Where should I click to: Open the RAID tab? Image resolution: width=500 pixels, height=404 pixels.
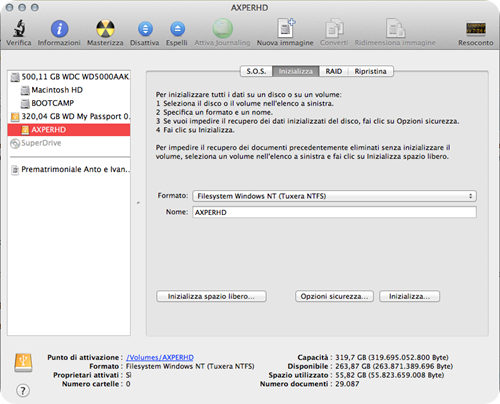pos(334,71)
